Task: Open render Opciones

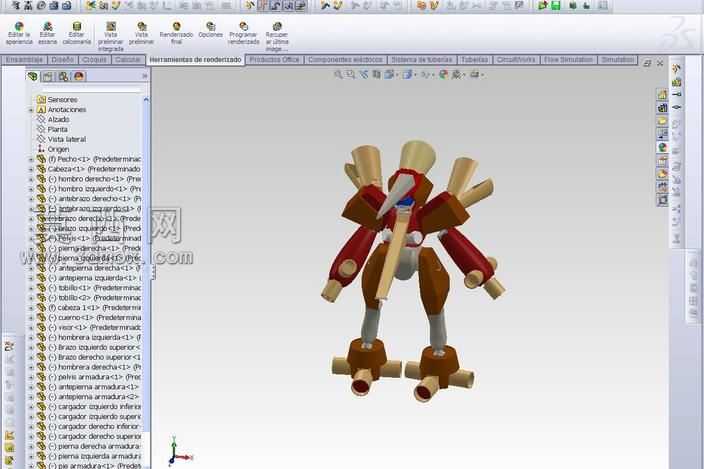Action: (x=211, y=30)
